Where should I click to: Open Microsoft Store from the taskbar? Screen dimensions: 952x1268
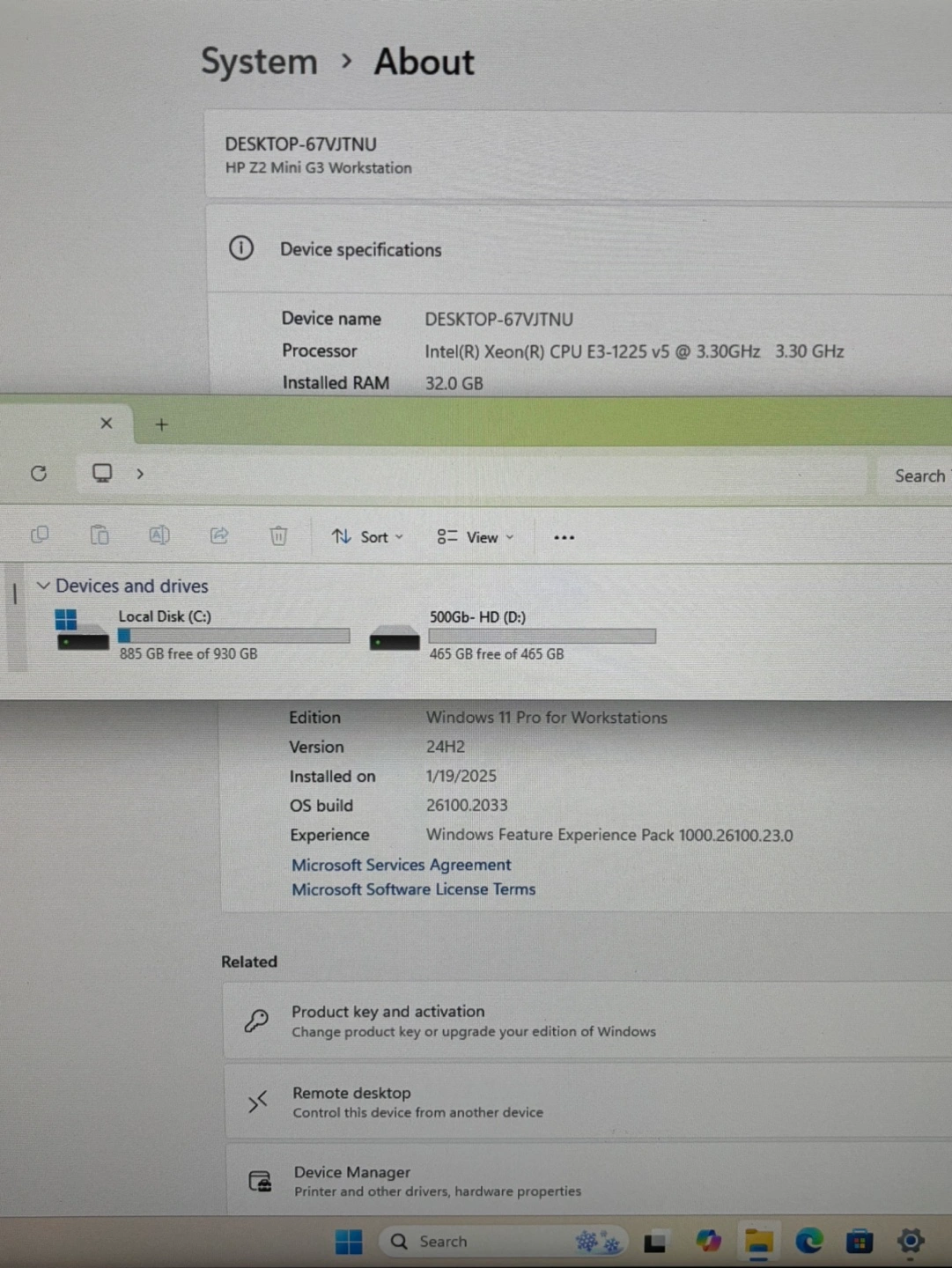pos(860,1242)
